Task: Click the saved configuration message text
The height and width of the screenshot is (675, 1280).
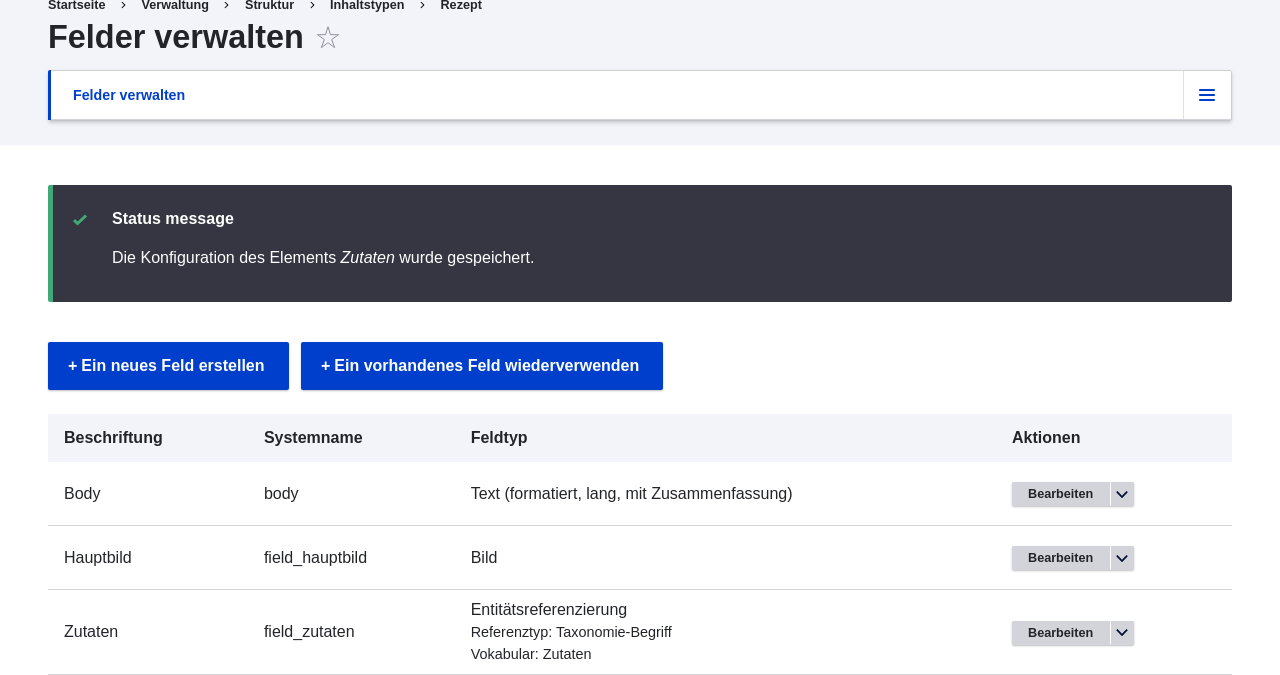Action: tap(323, 258)
